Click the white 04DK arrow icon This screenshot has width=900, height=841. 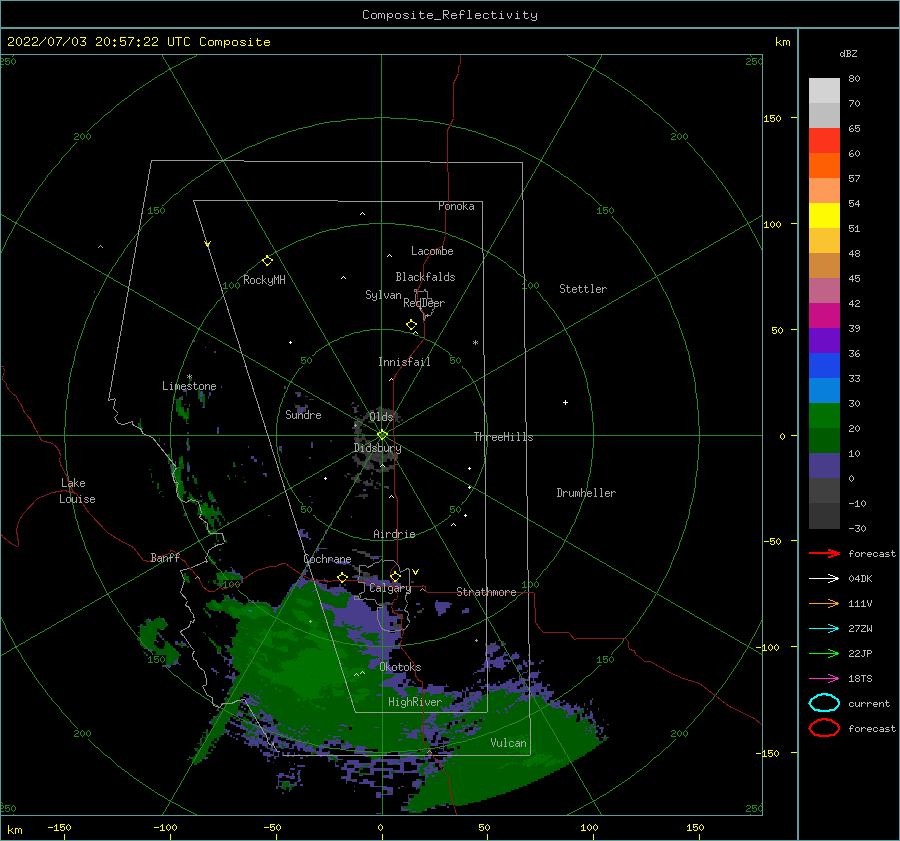[824, 578]
